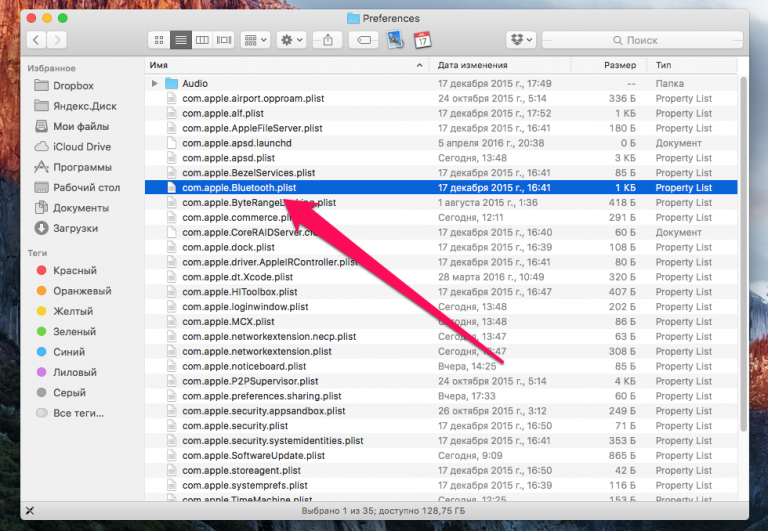Image resolution: width=768 pixels, height=531 pixels.
Task: Open the gear action menu
Action: (291, 40)
